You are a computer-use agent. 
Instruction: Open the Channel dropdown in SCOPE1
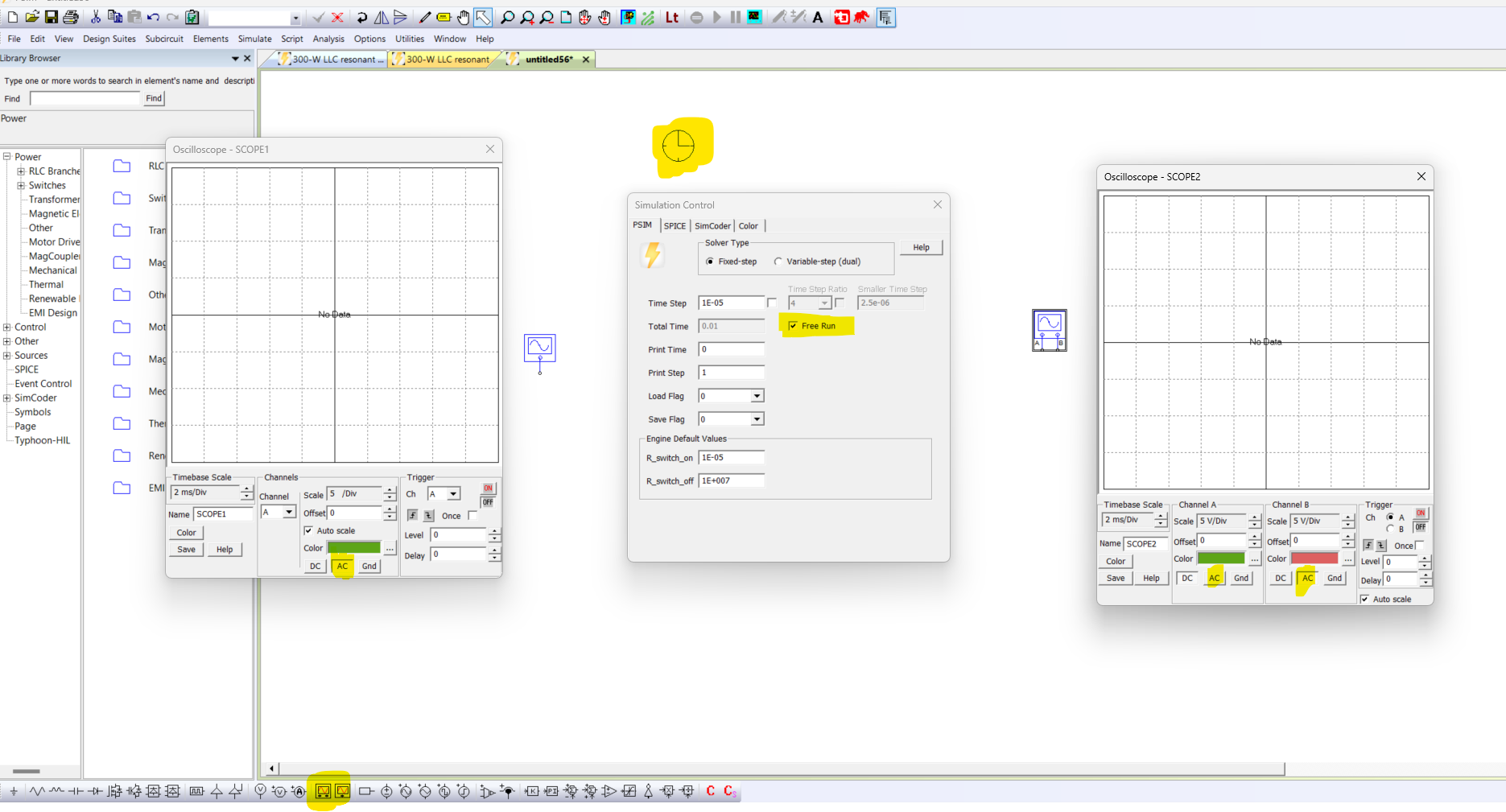(x=289, y=513)
